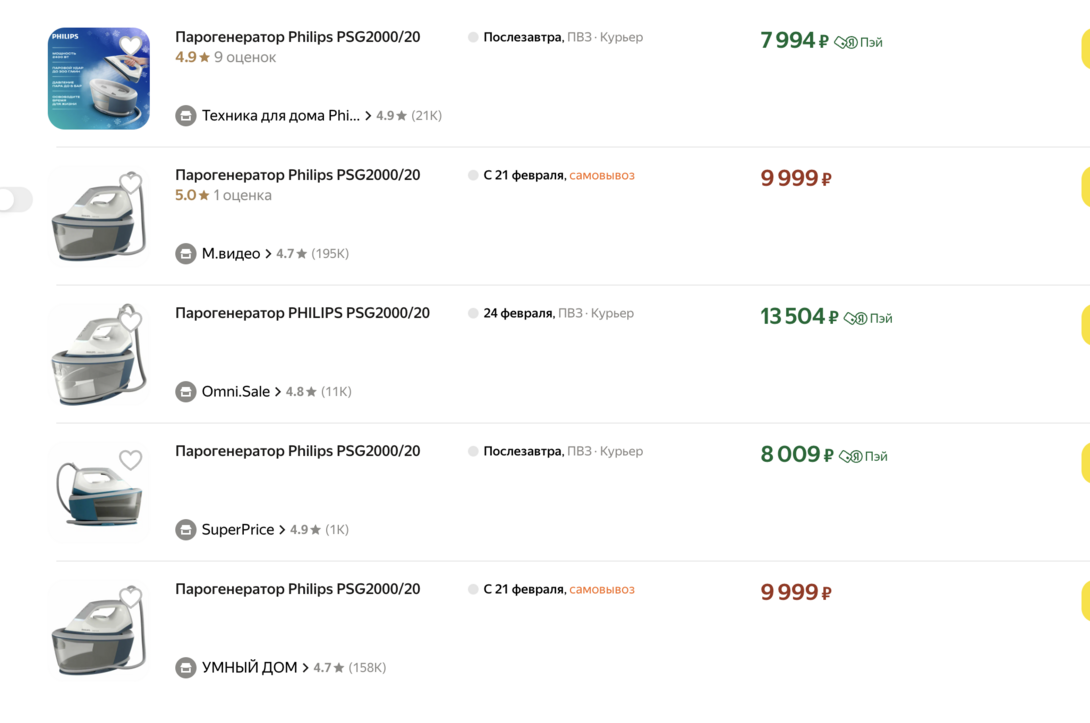Viewport: 1090px width, 723px height.
Task: Click the 9 оценок rating link
Action: tap(245, 58)
